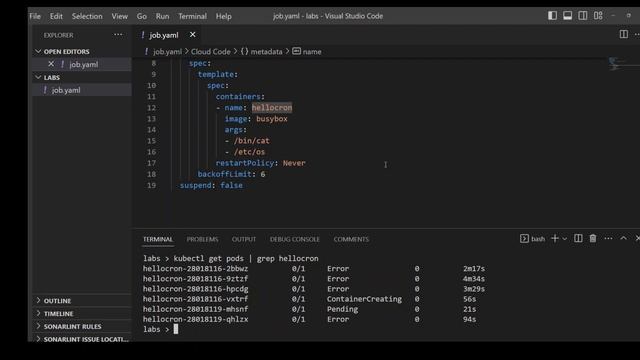Open the View menu

pos(120,16)
